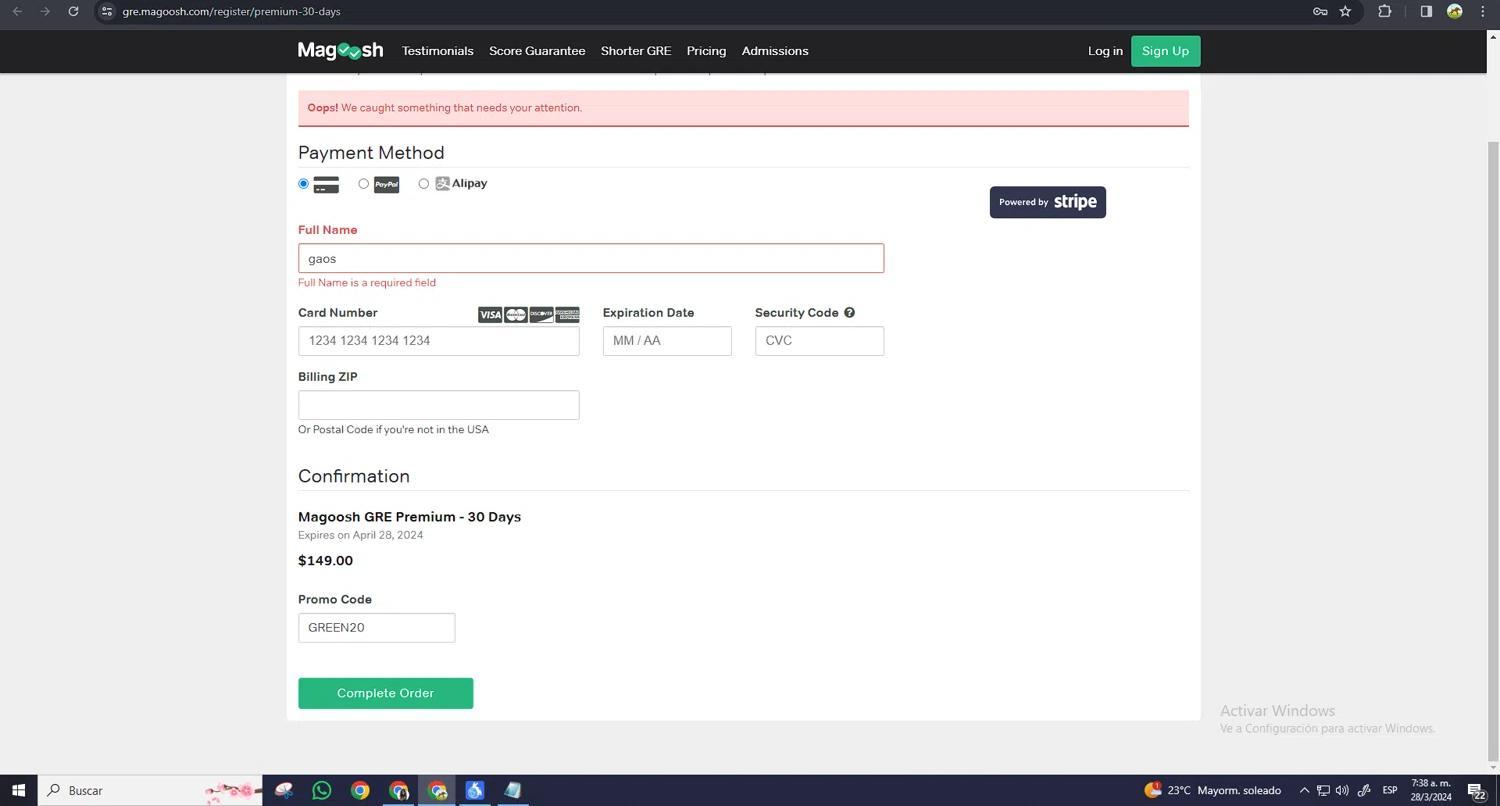The height and width of the screenshot is (806, 1500).
Task: Click the 'Full Name is a required field' error text
Action: coord(367,283)
